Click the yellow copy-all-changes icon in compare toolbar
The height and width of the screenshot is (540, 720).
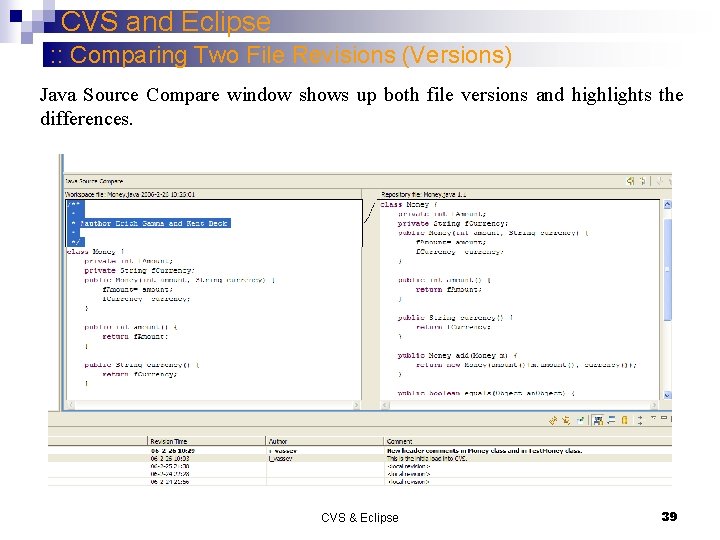(630, 181)
